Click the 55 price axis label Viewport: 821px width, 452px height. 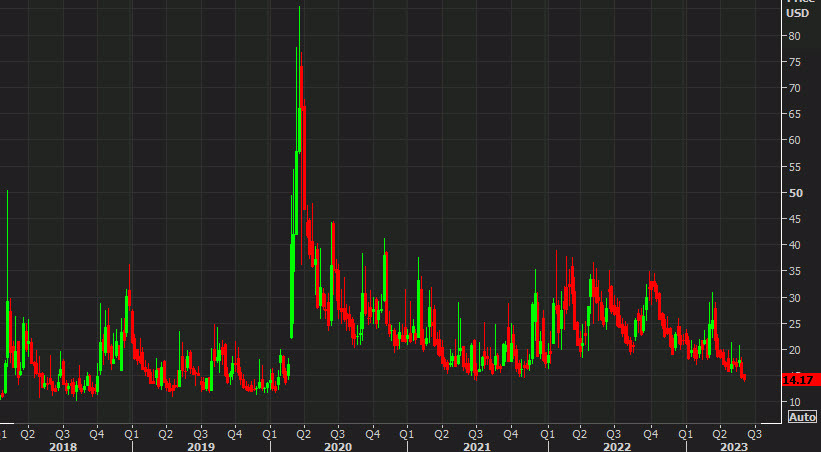tap(794, 167)
